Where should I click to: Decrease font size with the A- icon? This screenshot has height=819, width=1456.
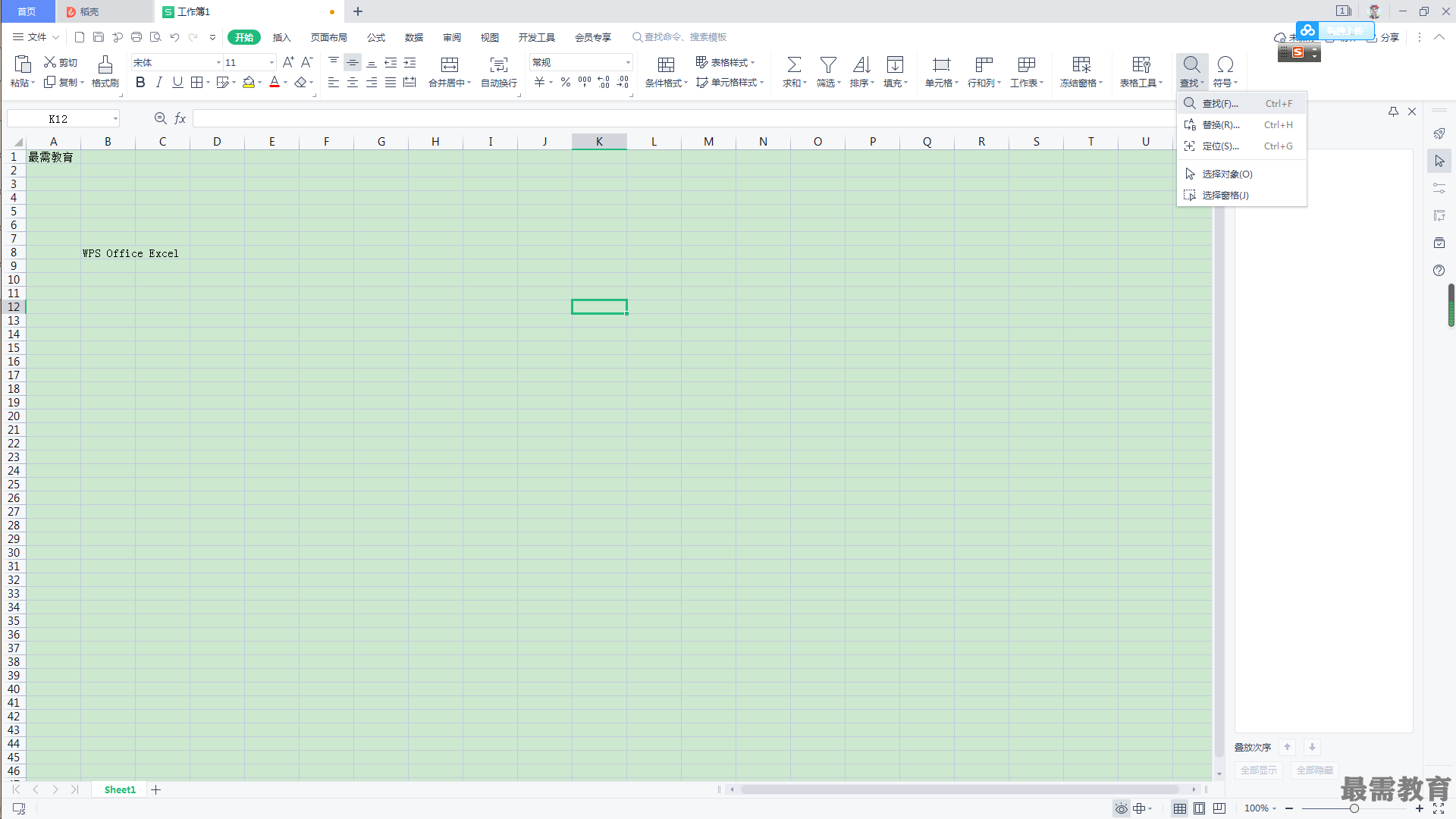(307, 62)
